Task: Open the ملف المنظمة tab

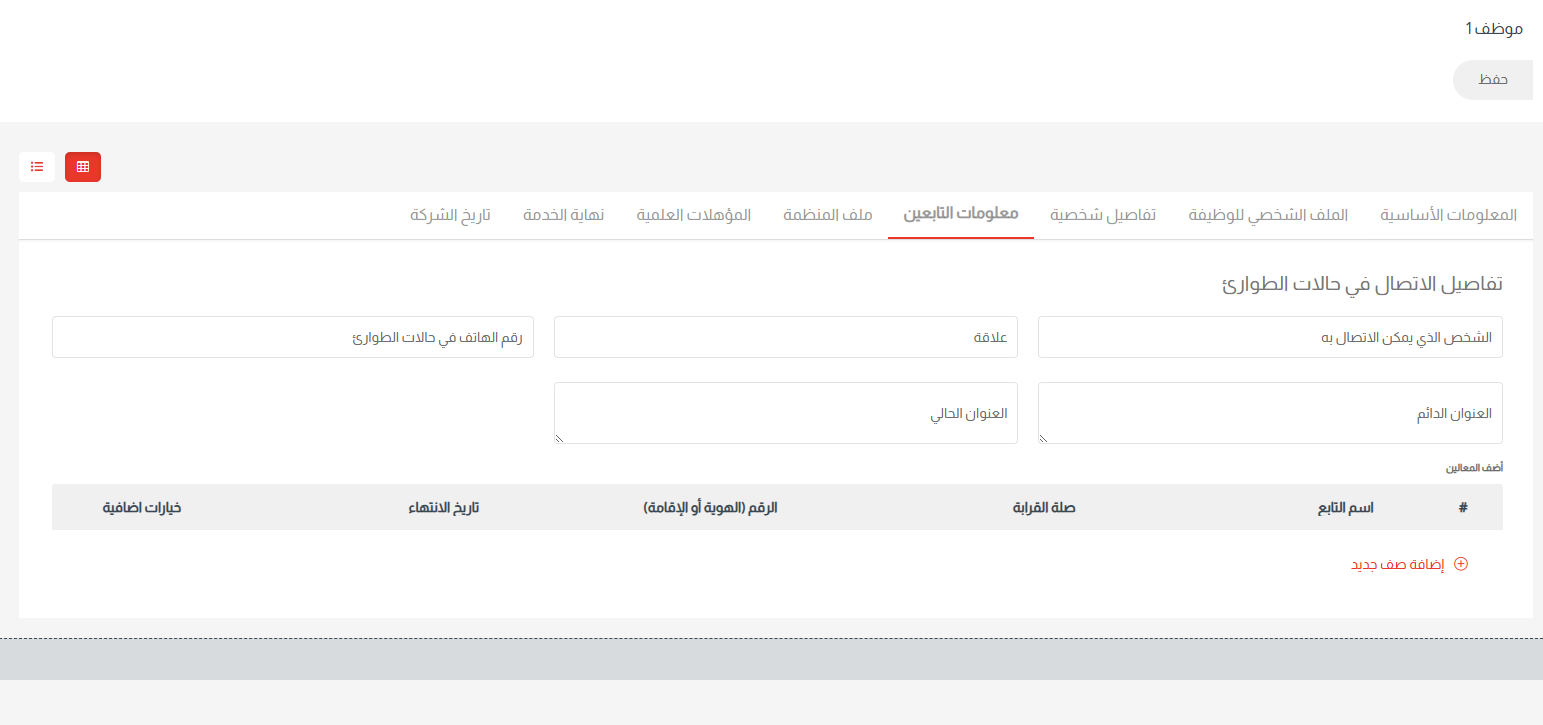Action: tap(827, 215)
